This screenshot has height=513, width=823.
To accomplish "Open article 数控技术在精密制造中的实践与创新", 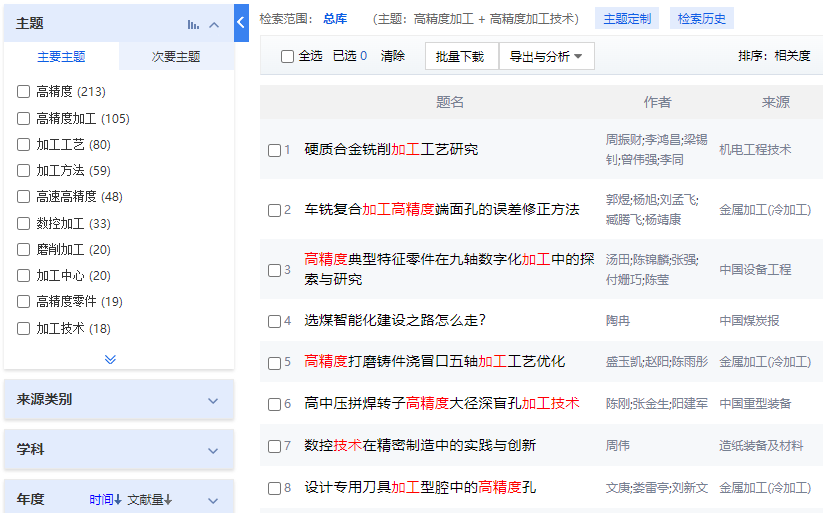I will coord(420,445).
